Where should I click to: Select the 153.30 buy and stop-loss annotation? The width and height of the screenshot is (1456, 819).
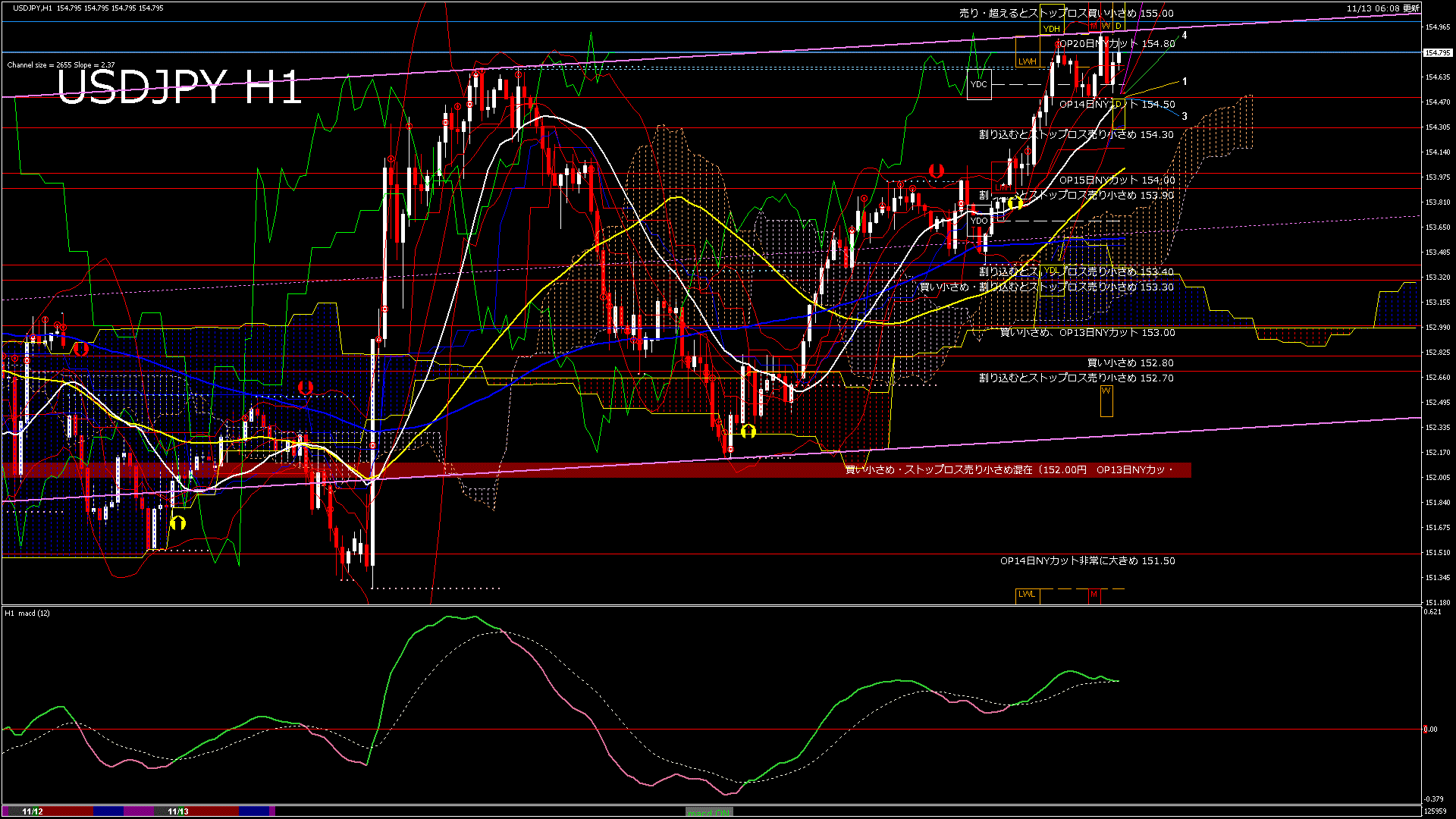click(x=1046, y=287)
